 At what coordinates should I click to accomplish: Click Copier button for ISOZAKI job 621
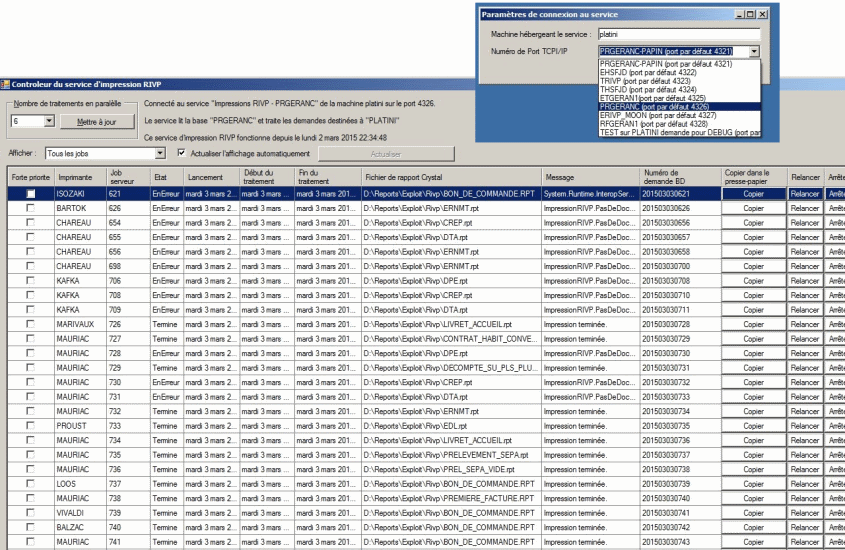coord(753,193)
